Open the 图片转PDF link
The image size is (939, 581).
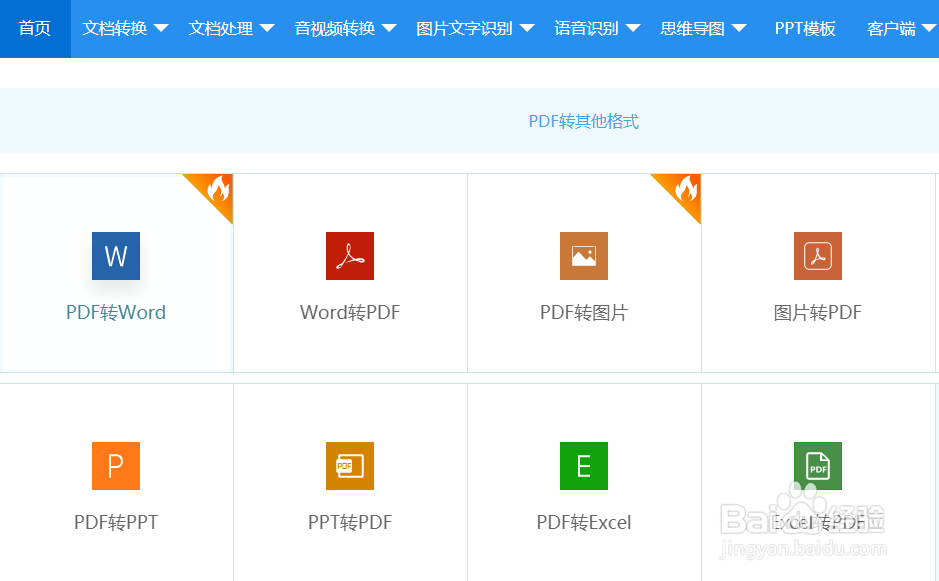[x=818, y=312]
